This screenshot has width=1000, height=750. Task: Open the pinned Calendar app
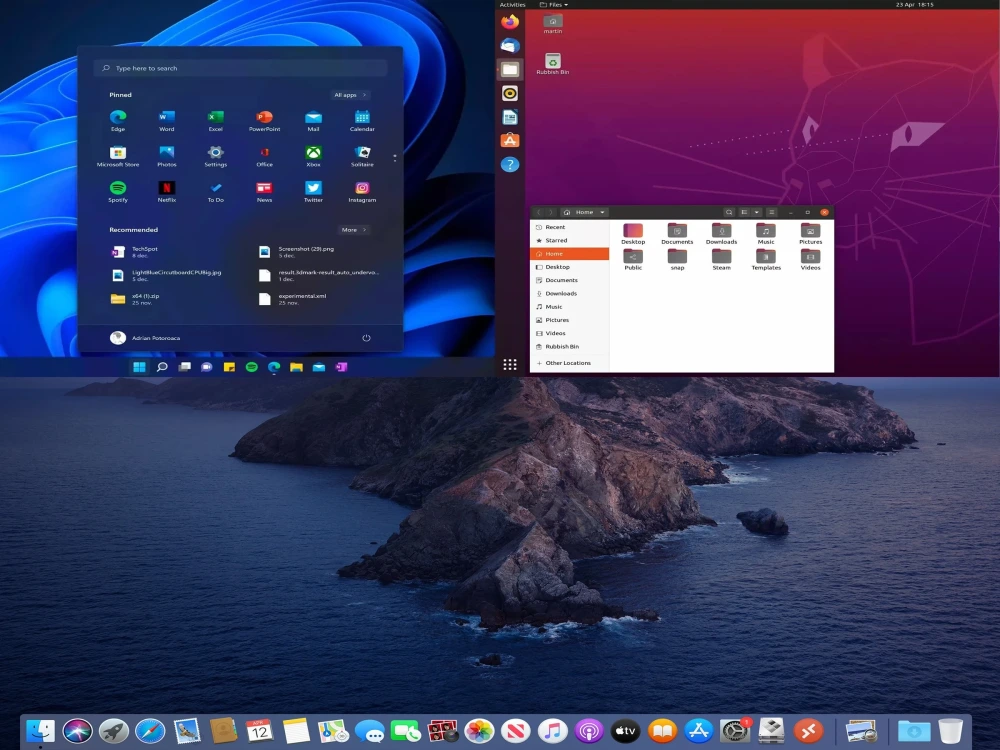point(362,120)
